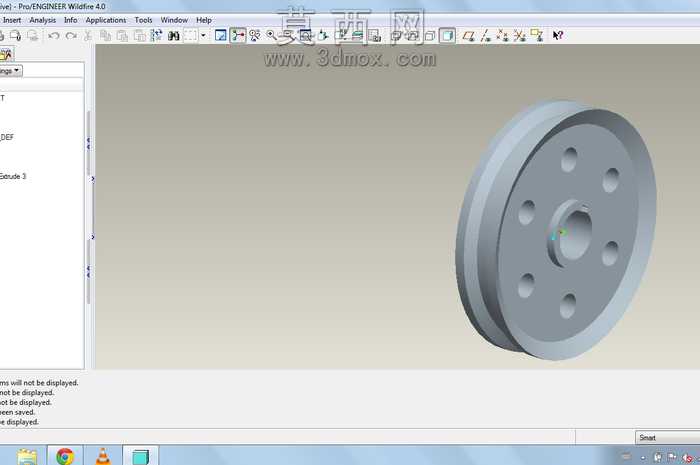This screenshot has height=465, width=700.
Task: Click the upper single arrow on panel sash
Action: click(92, 179)
